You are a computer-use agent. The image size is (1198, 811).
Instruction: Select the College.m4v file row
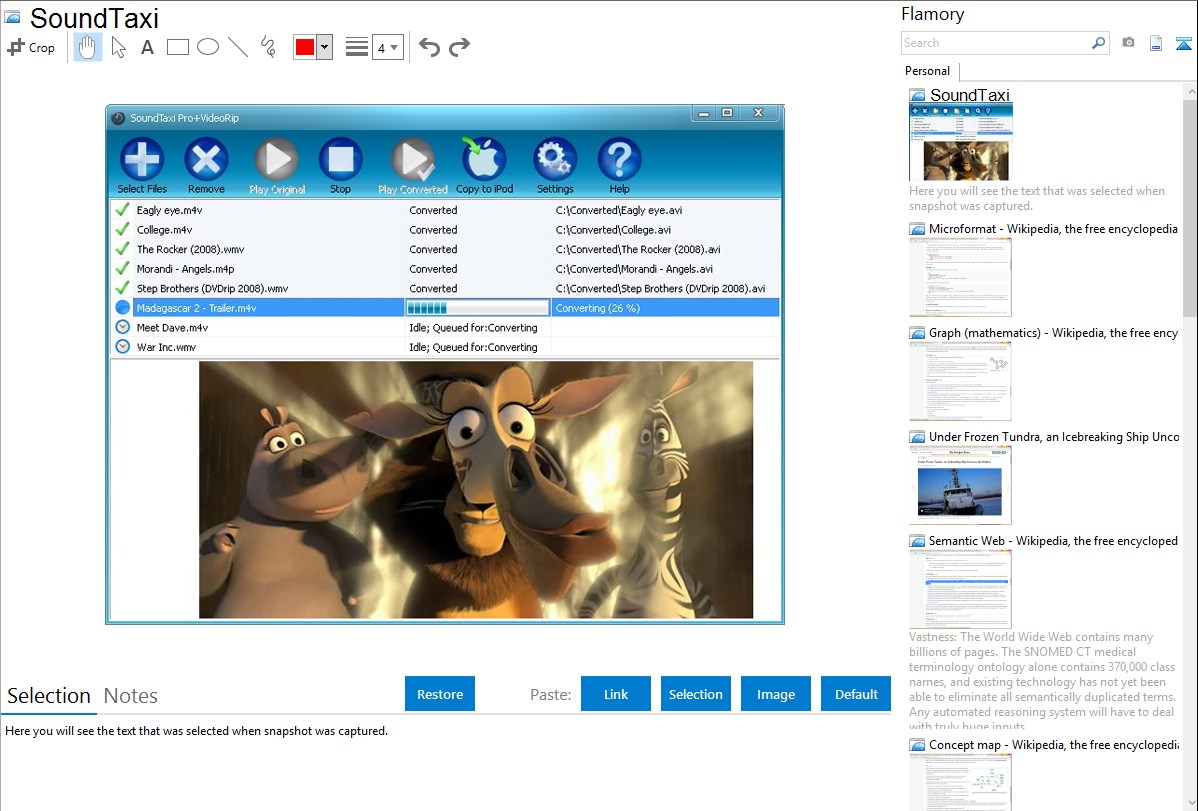[x=445, y=230]
